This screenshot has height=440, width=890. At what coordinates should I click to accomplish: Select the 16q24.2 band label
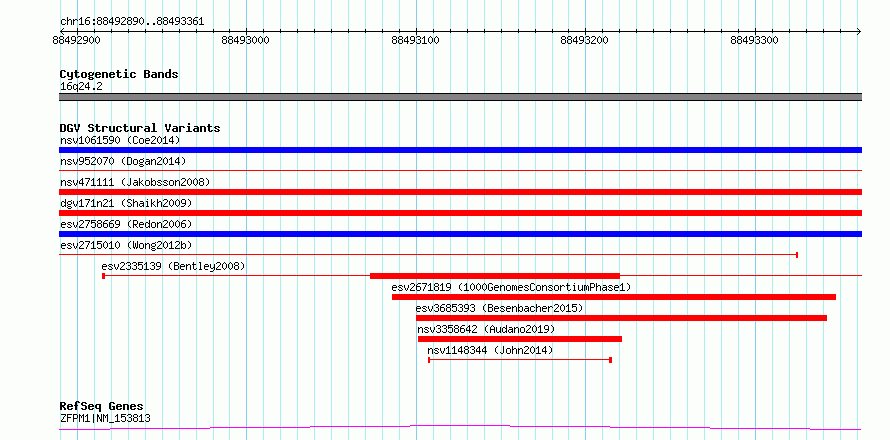coord(81,87)
